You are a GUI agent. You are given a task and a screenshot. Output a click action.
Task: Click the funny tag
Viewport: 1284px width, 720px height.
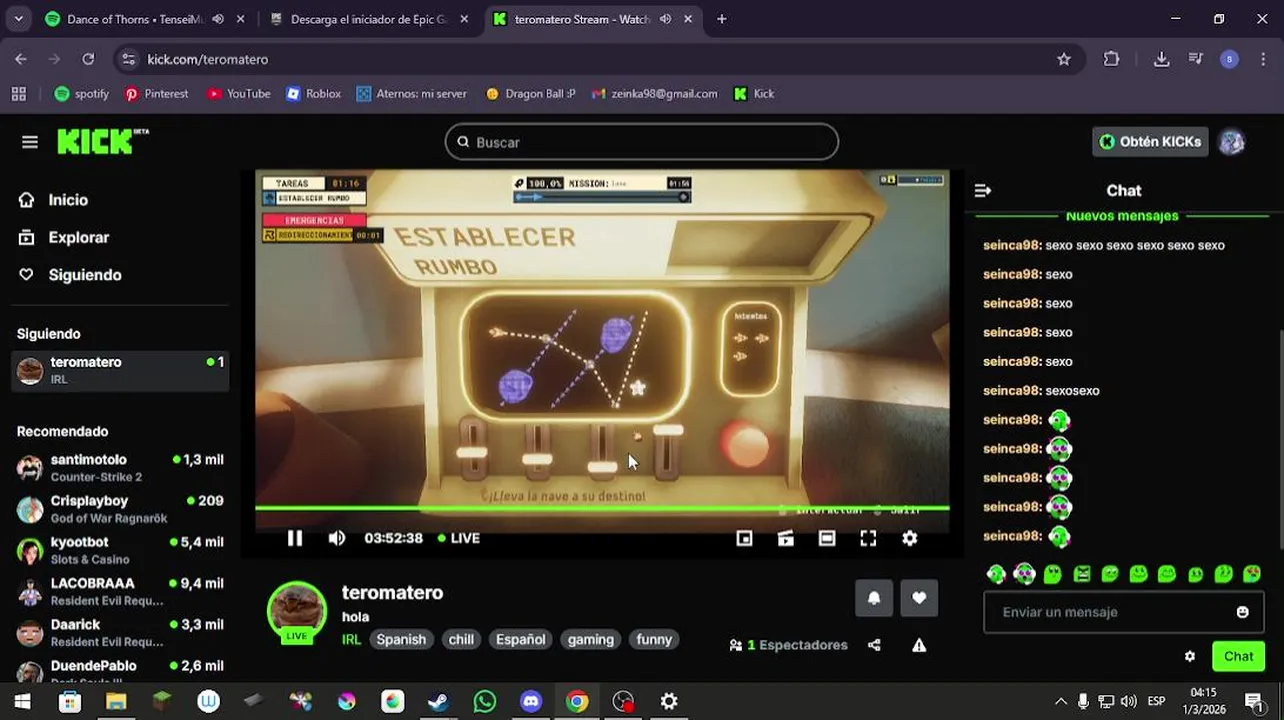point(654,639)
